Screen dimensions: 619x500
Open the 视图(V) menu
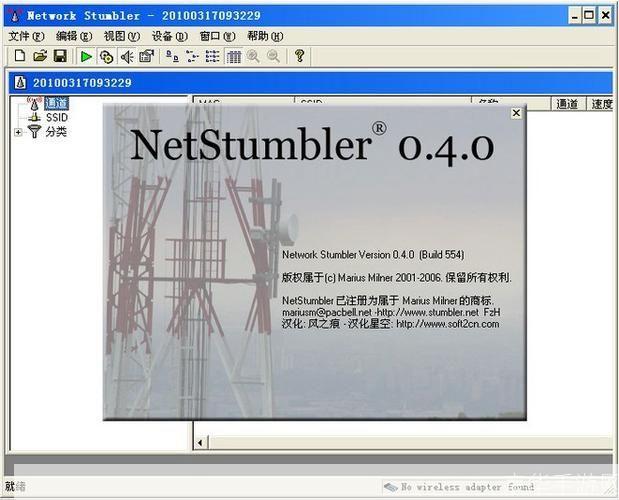coord(122,36)
